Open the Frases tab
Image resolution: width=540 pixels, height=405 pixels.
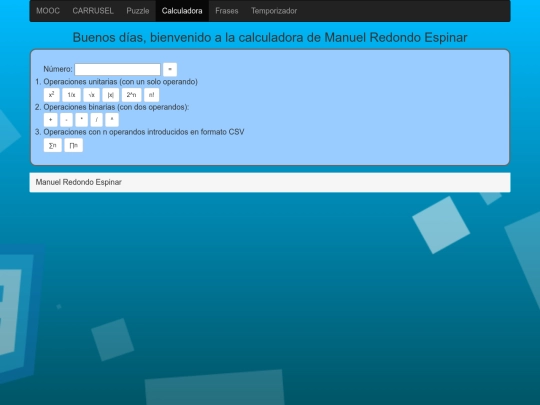coord(227,11)
